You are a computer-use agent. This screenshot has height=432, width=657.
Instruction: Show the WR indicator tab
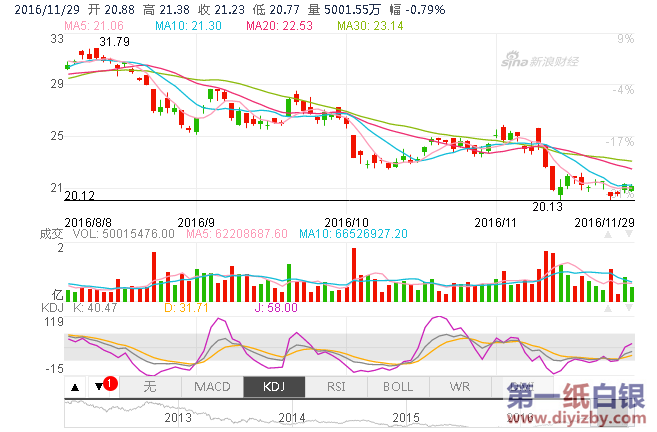point(460,386)
